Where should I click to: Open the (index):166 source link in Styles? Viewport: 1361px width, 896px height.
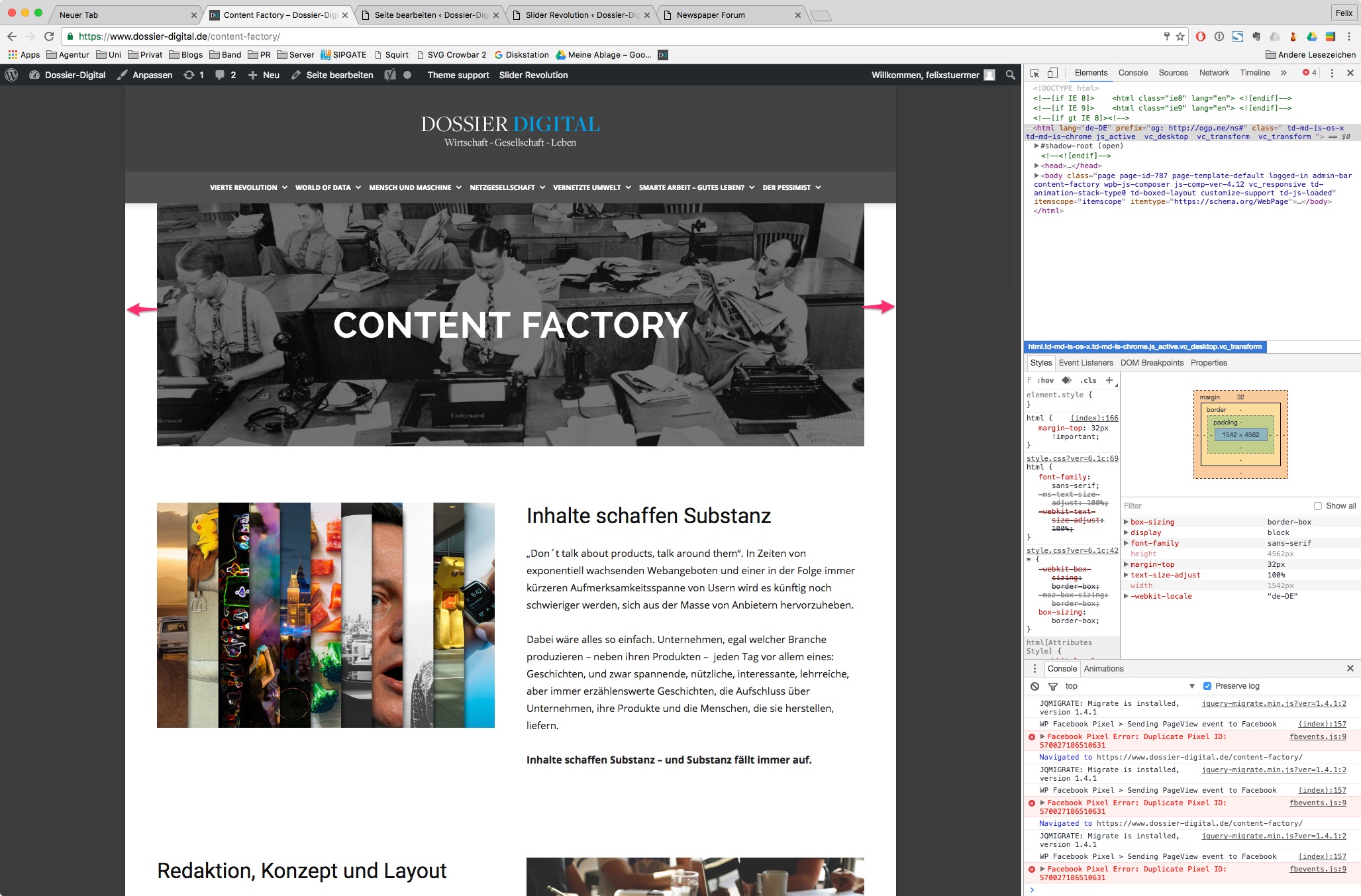1094,418
